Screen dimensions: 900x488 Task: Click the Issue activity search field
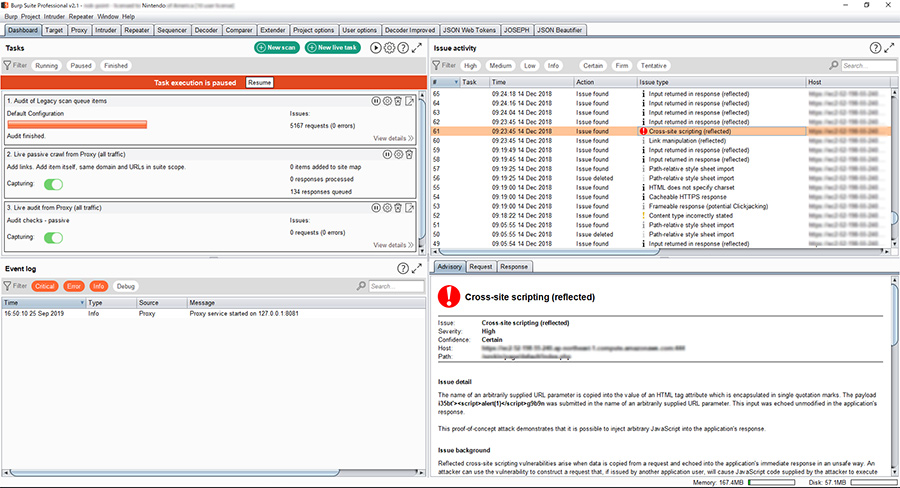point(866,65)
